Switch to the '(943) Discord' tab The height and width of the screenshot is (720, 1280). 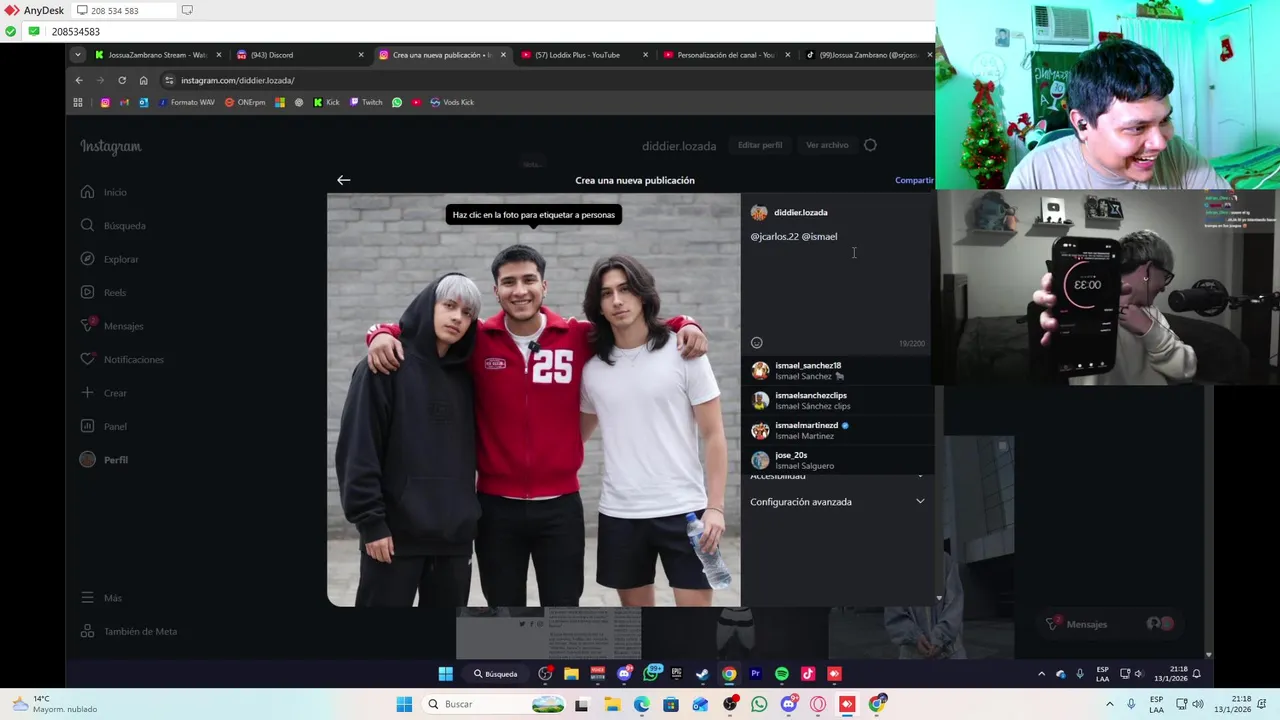click(300, 55)
